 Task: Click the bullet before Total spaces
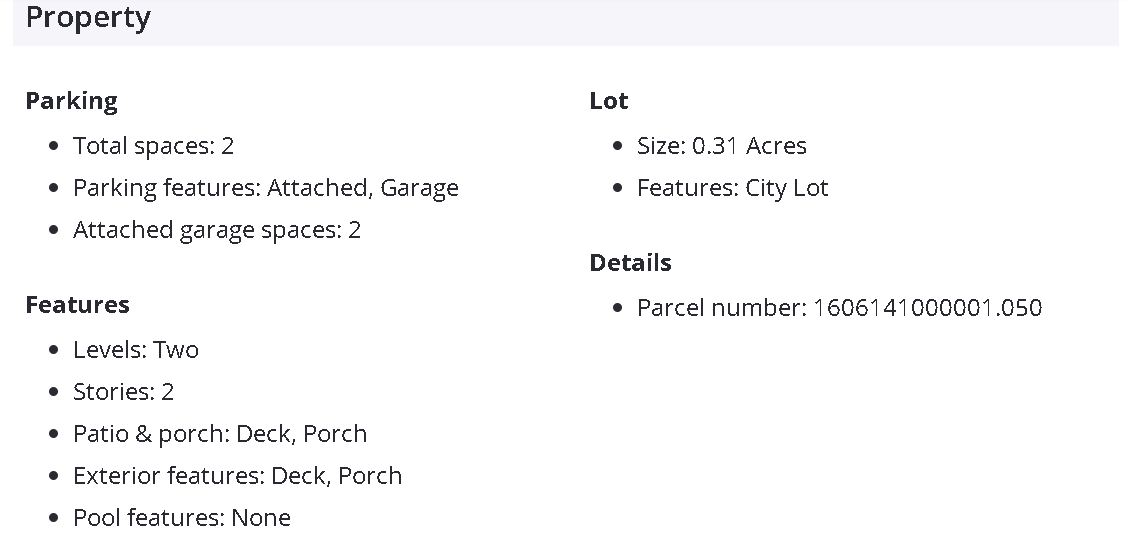[54, 147]
